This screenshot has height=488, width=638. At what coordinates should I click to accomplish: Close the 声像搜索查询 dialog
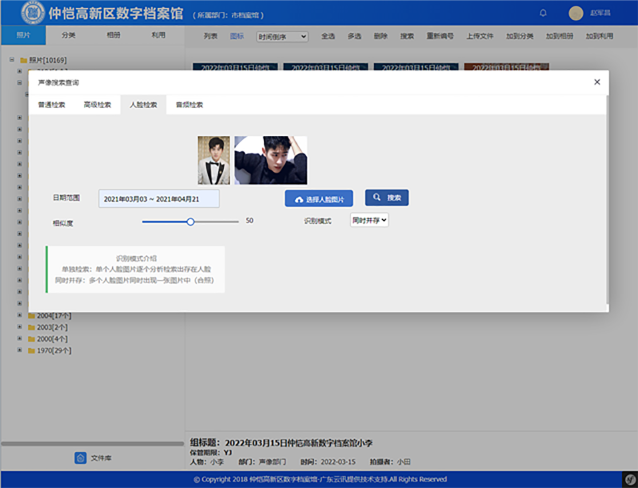tap(597, 82)
